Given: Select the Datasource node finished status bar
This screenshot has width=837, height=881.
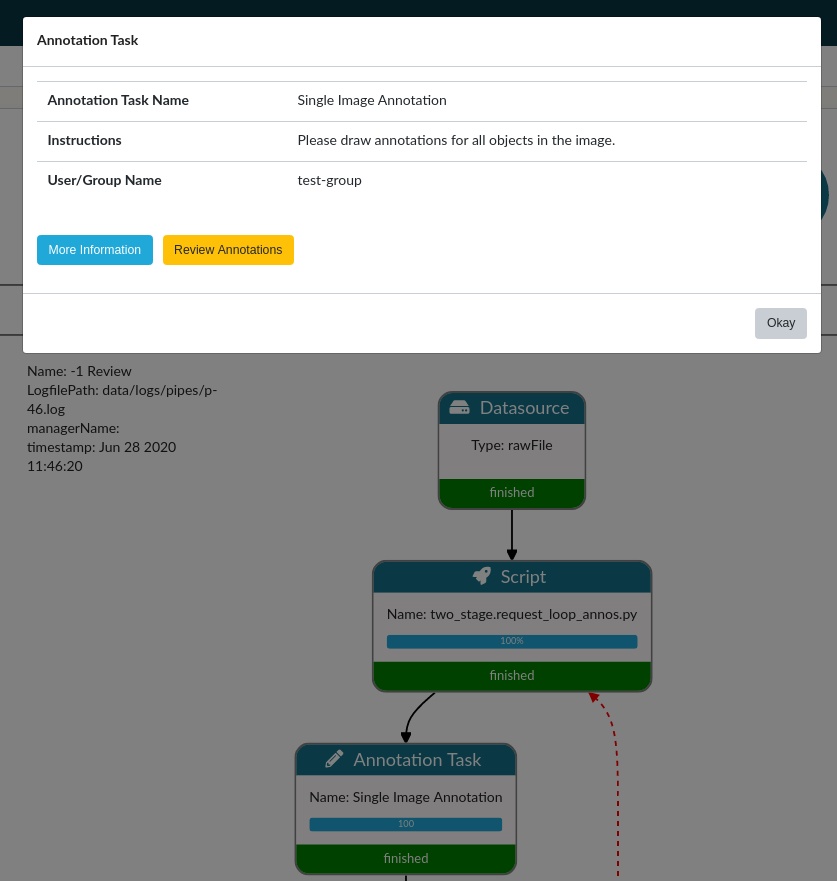Looking at the screenshot, I should (x=512, y=493).
